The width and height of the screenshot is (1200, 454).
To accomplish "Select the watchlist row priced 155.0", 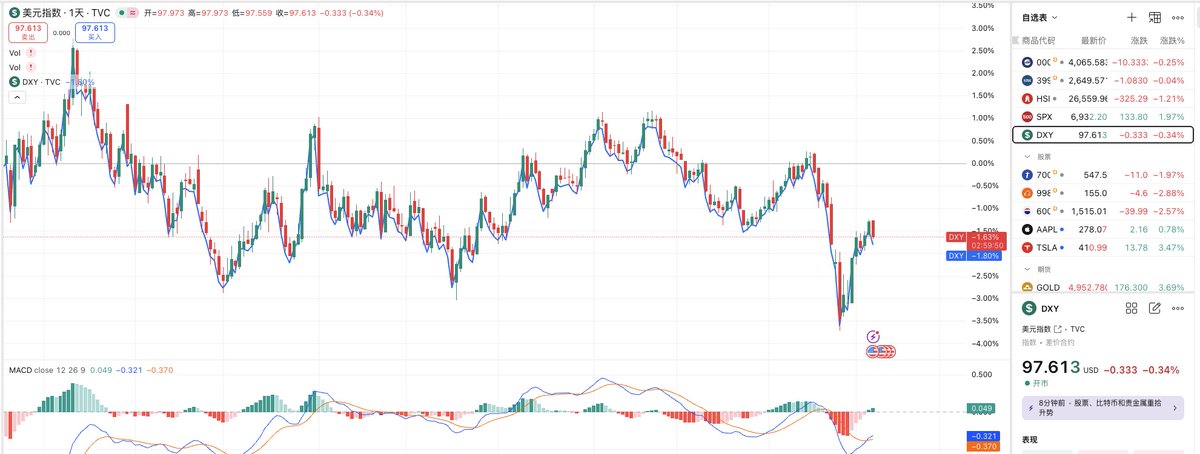I will [x=1103, y=192].
